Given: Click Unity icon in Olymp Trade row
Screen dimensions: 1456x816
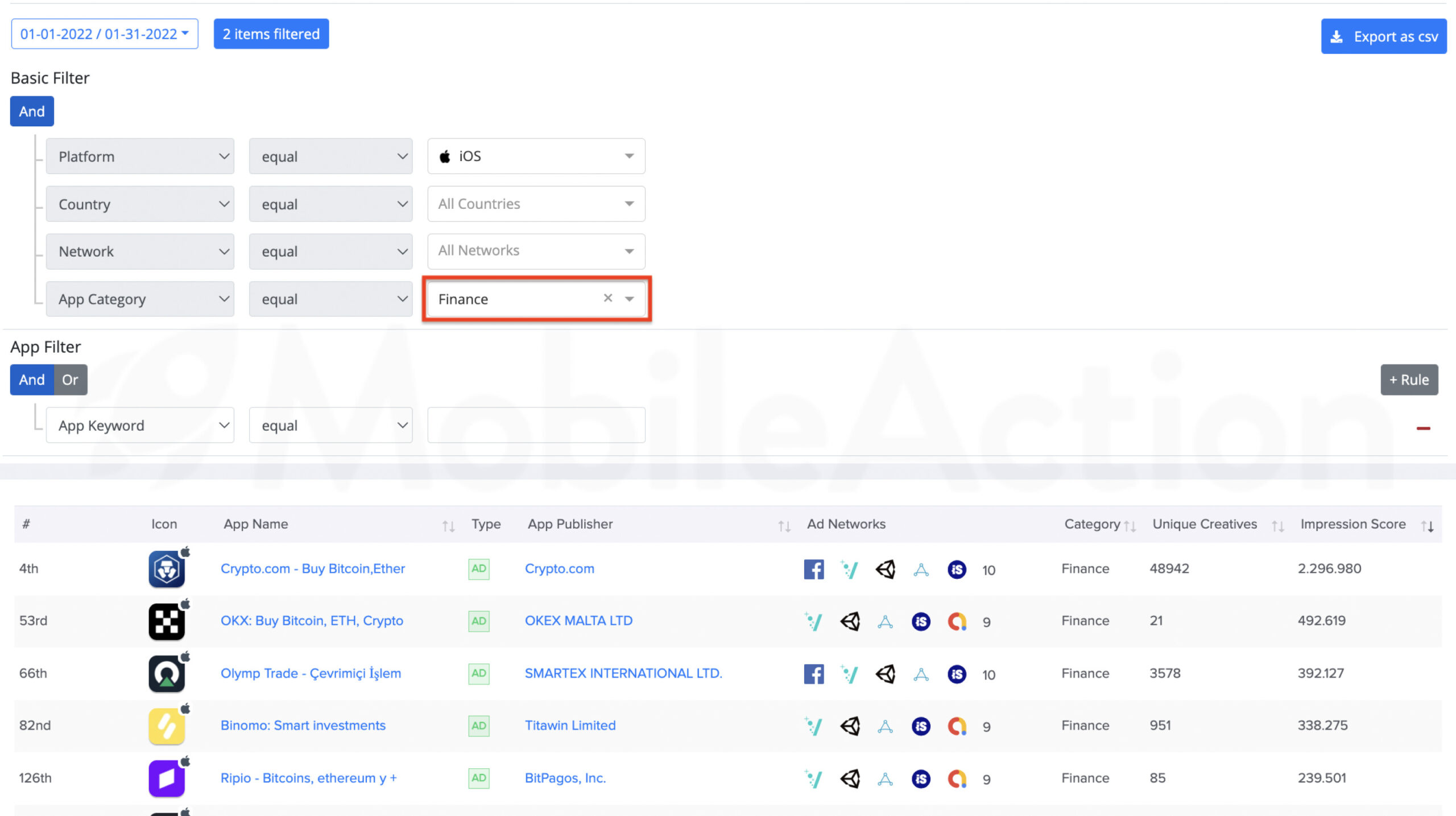Looking at the screenshot, I should (x=885, y=674).
